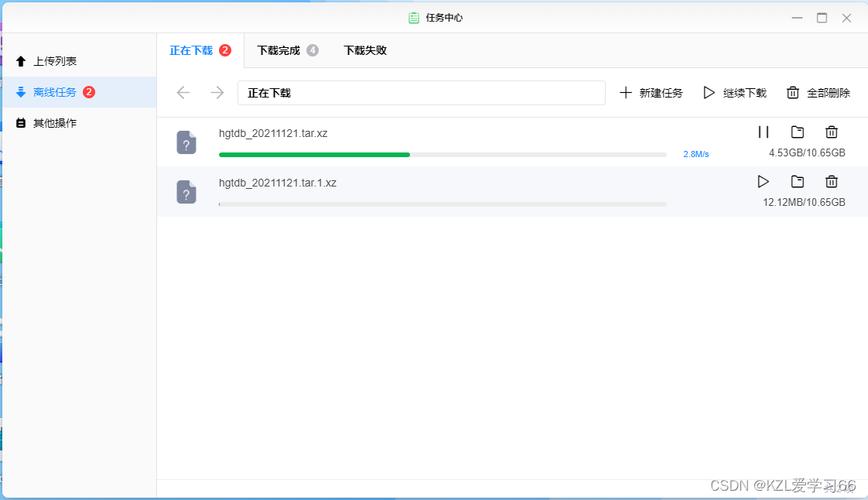The width and height of the screenshot is (868, 500).
Task: Click the 正在下载 path field
Action: pyautogui.click(x=421, y=92)
